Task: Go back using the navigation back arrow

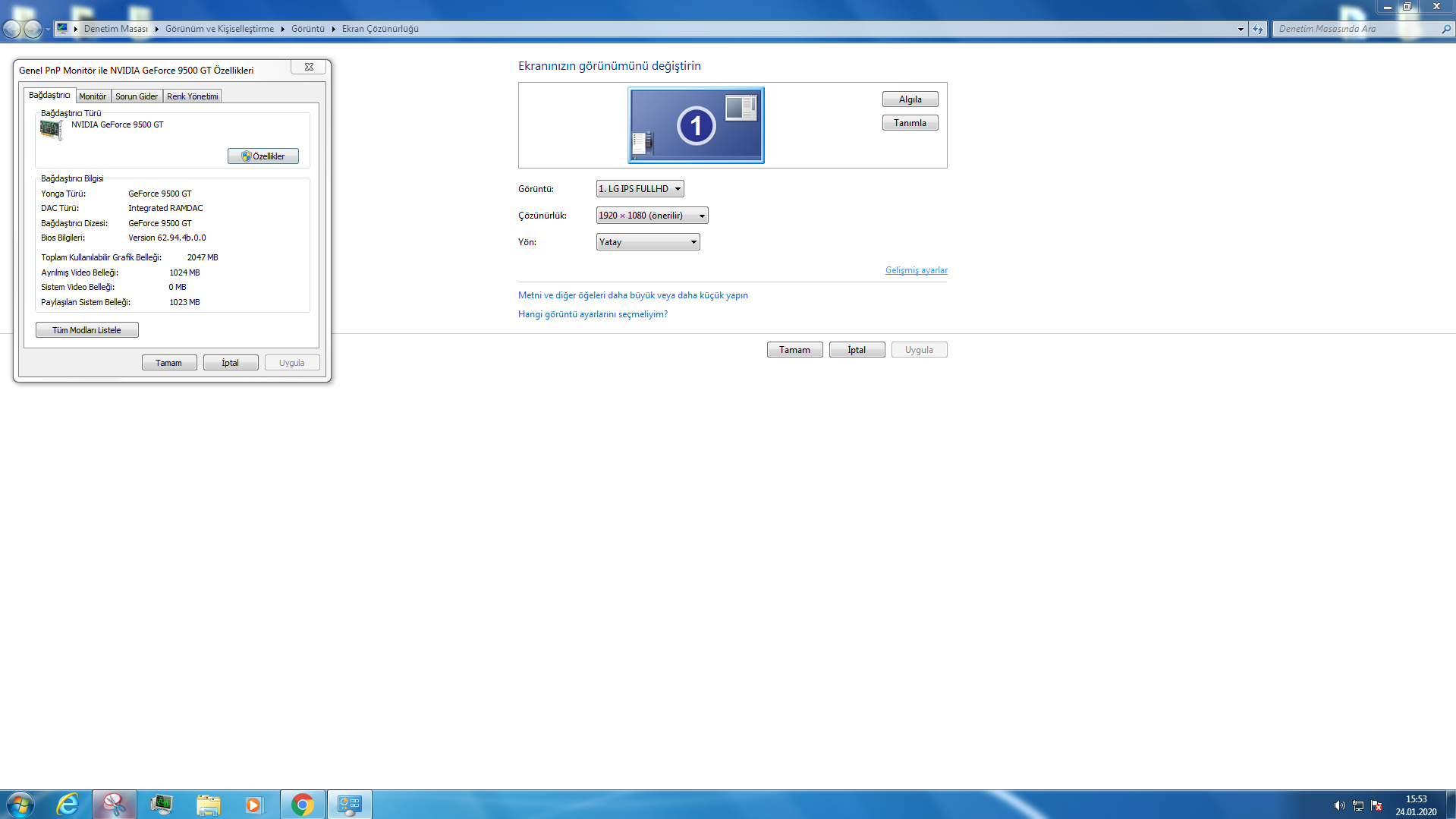Action: pos(12,29)
